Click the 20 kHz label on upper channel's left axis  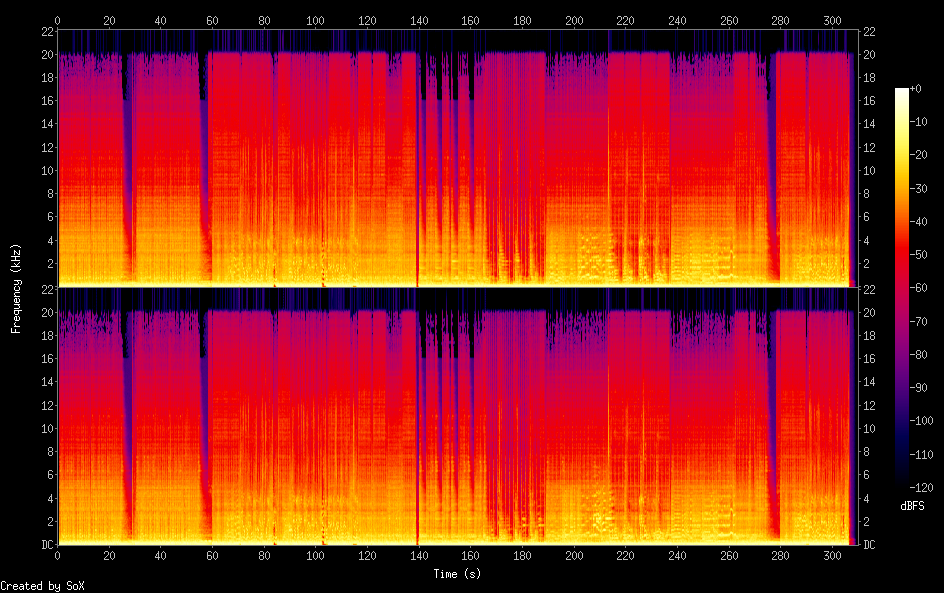45,54
